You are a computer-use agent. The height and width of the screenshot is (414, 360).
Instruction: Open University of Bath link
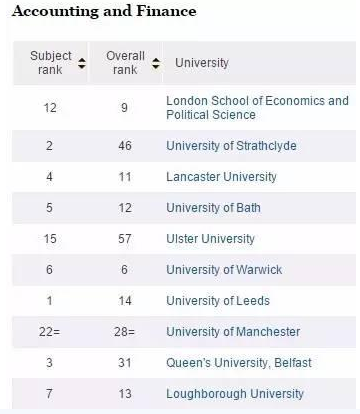(213, 208)
